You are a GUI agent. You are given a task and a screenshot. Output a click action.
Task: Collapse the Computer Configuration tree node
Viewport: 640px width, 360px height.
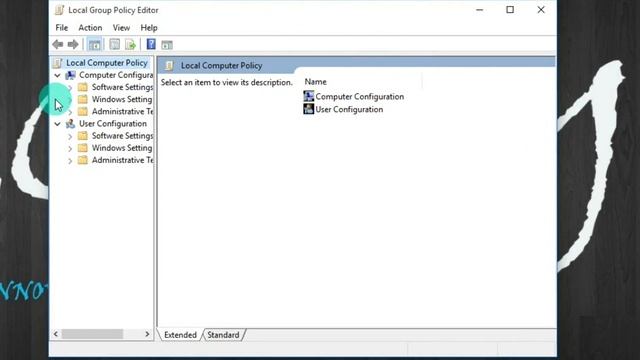58,76
